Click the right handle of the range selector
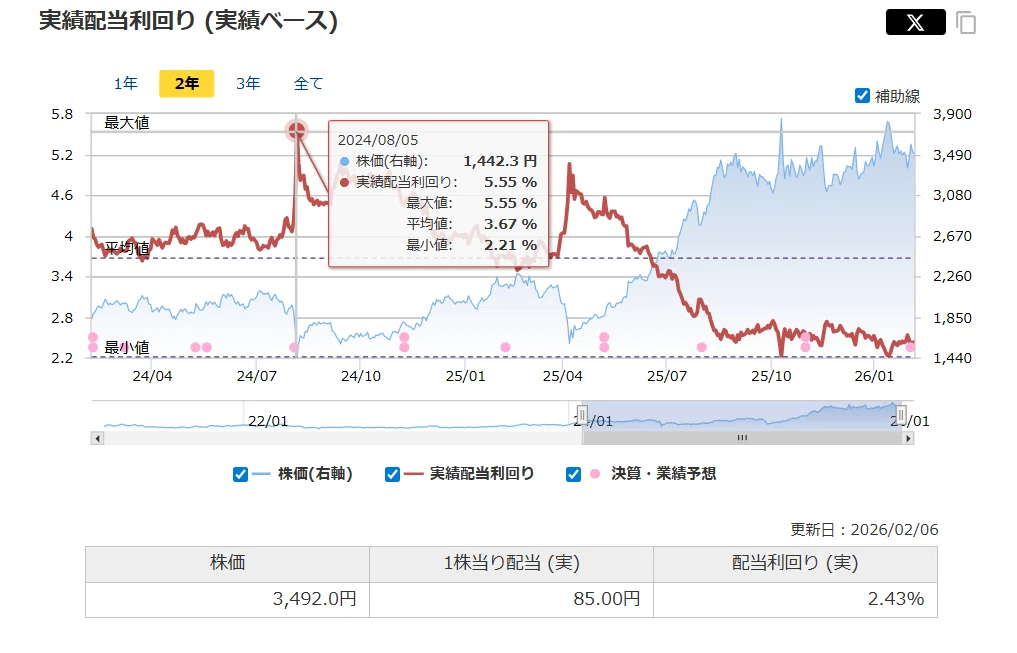 tap(901, 414)
